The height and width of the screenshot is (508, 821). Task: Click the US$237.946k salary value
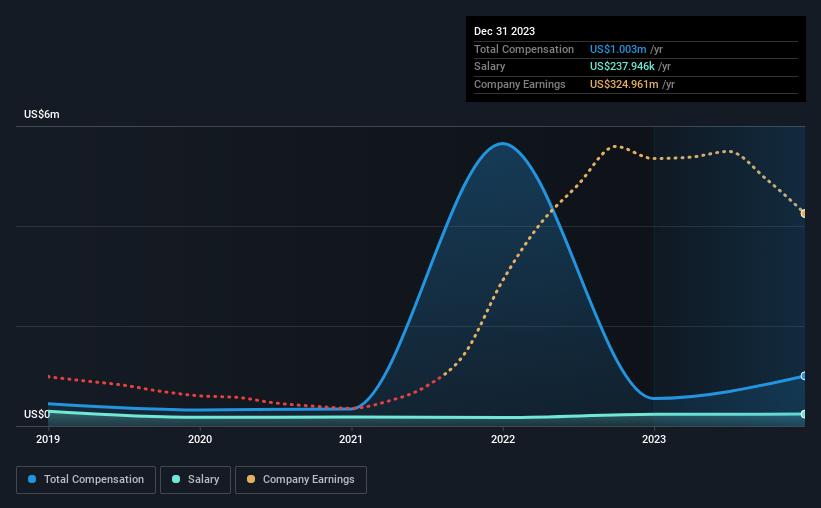point(622,67)
